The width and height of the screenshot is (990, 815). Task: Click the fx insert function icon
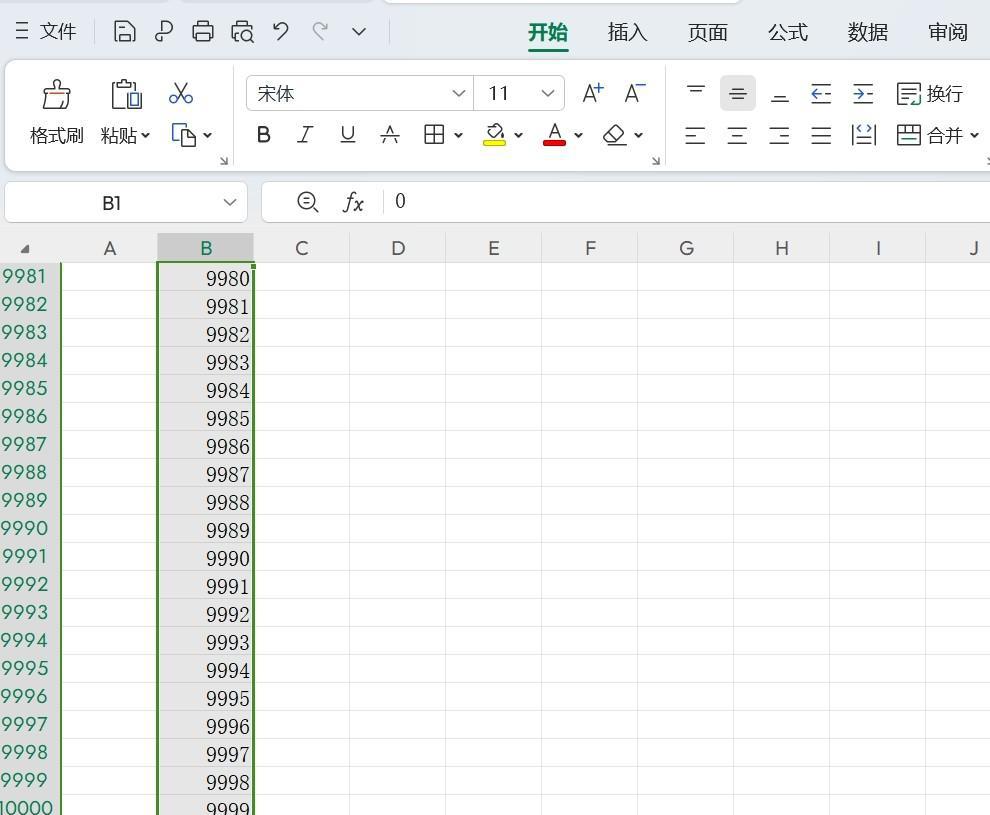point(353,202)
